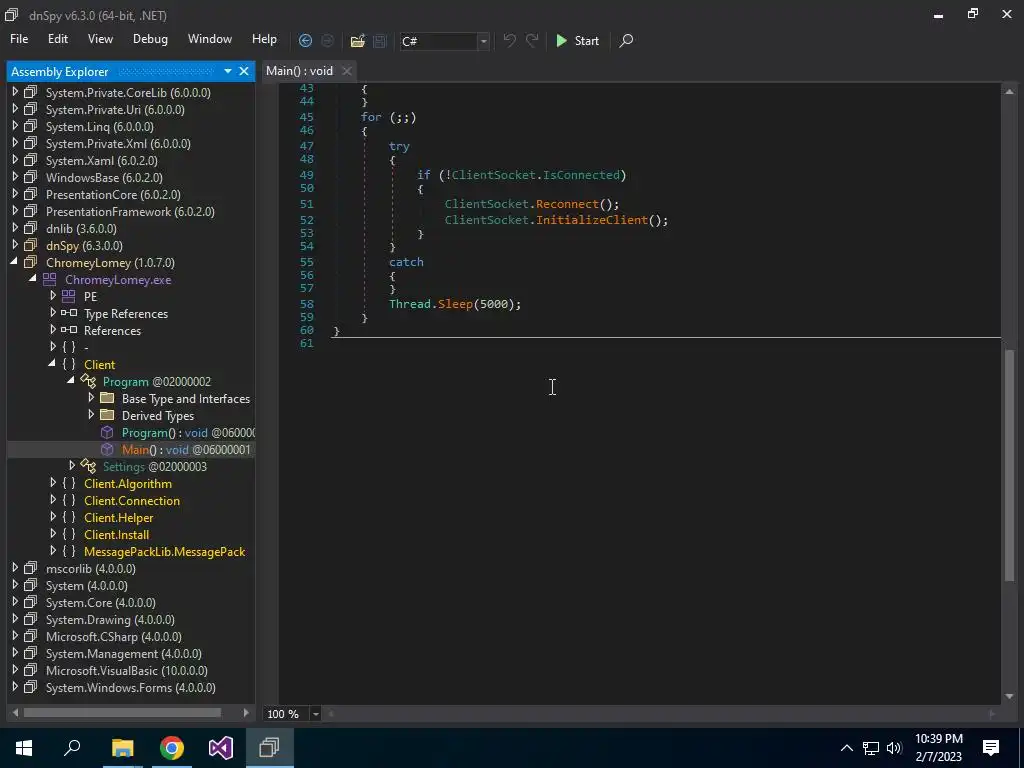The image size is (1024, 768).
Task: Click the Derived Types folder icon
Action: point(108,415)
